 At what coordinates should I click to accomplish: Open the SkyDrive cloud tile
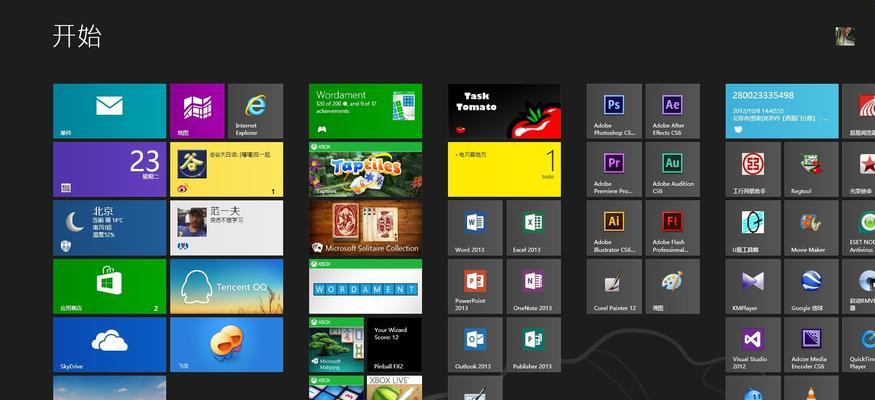point(109,344)
